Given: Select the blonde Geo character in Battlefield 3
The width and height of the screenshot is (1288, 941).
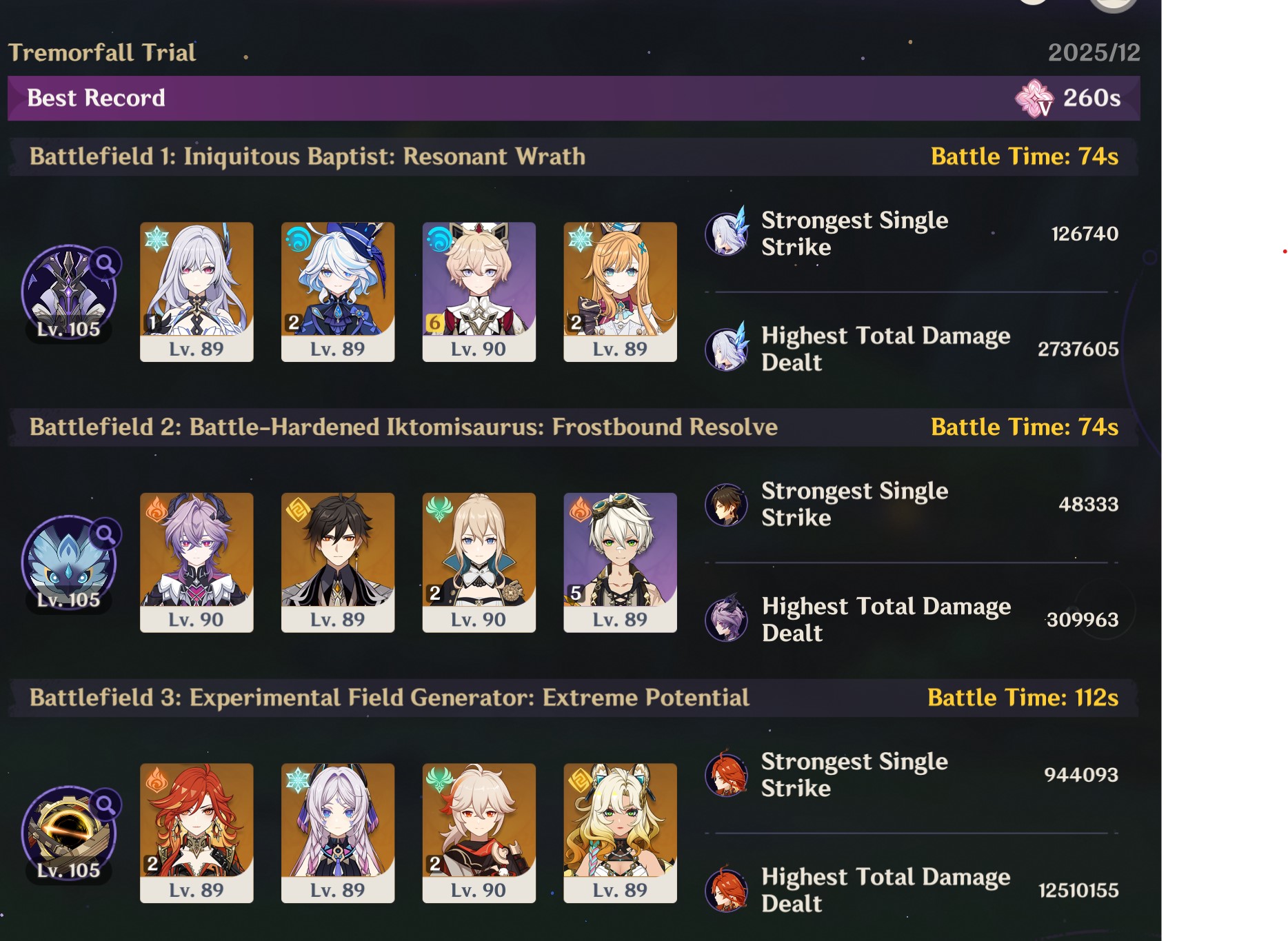Looking at the screenshot, I should point(620,833).
